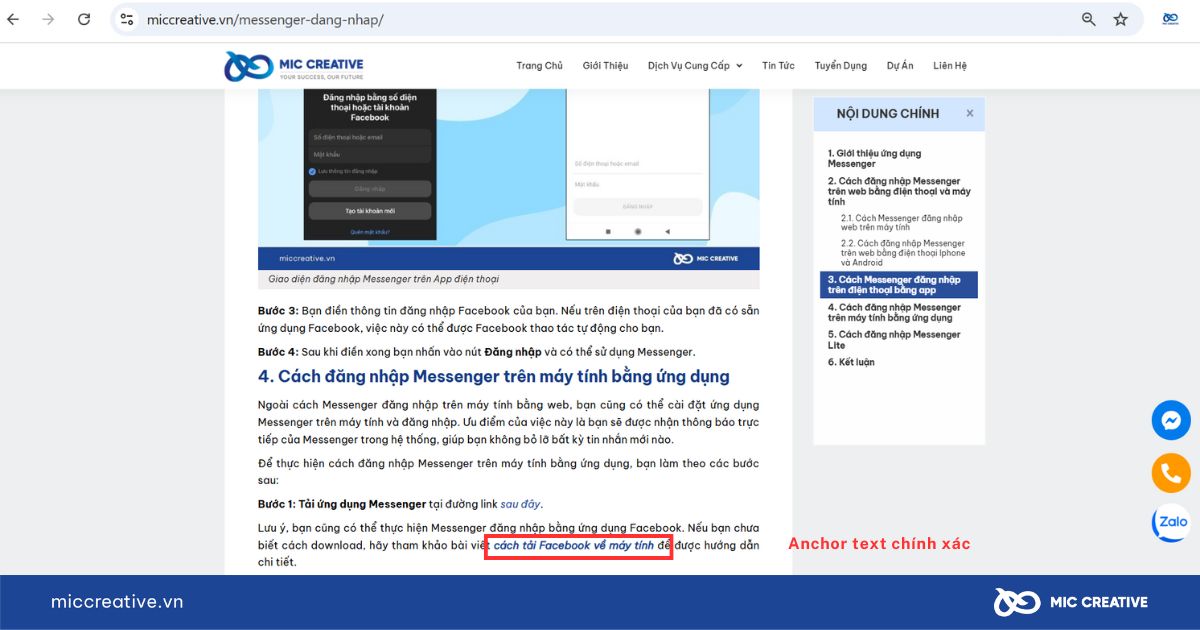1200x630 pixels.
Task: Open the Tin Tức menu item
Action: pos(778,66)
